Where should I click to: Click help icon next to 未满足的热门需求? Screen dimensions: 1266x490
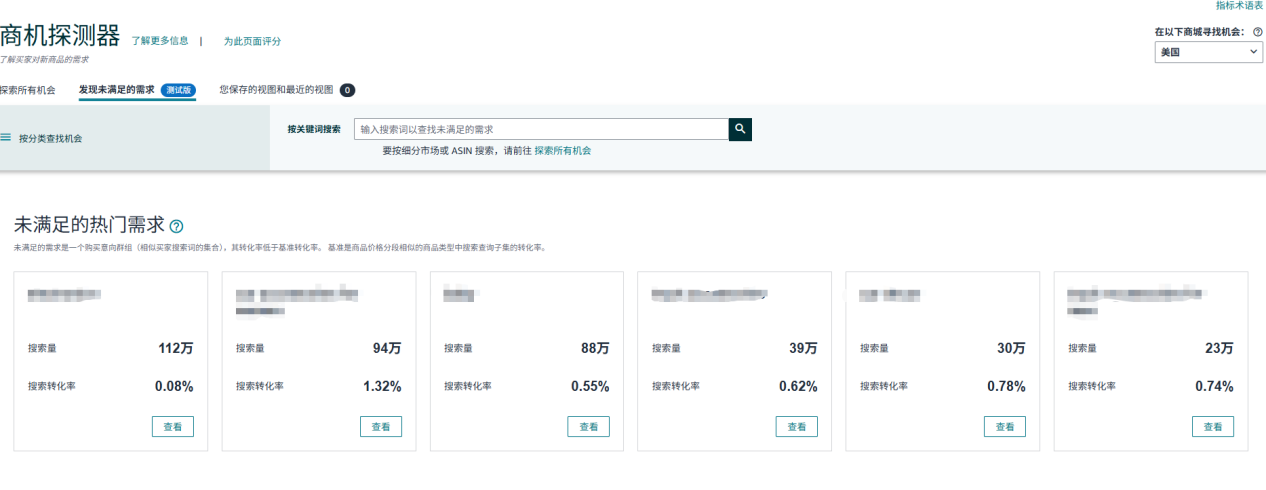tap(176, 226)
